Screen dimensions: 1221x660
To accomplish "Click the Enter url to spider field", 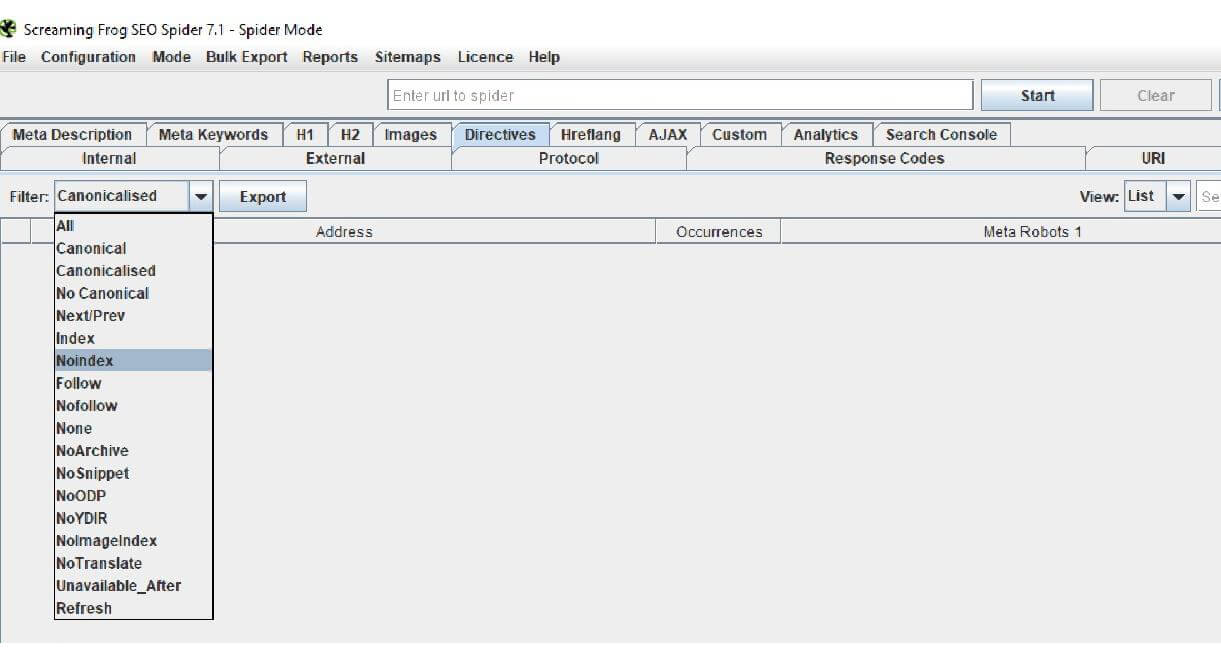I will click(x=680, y=94).
